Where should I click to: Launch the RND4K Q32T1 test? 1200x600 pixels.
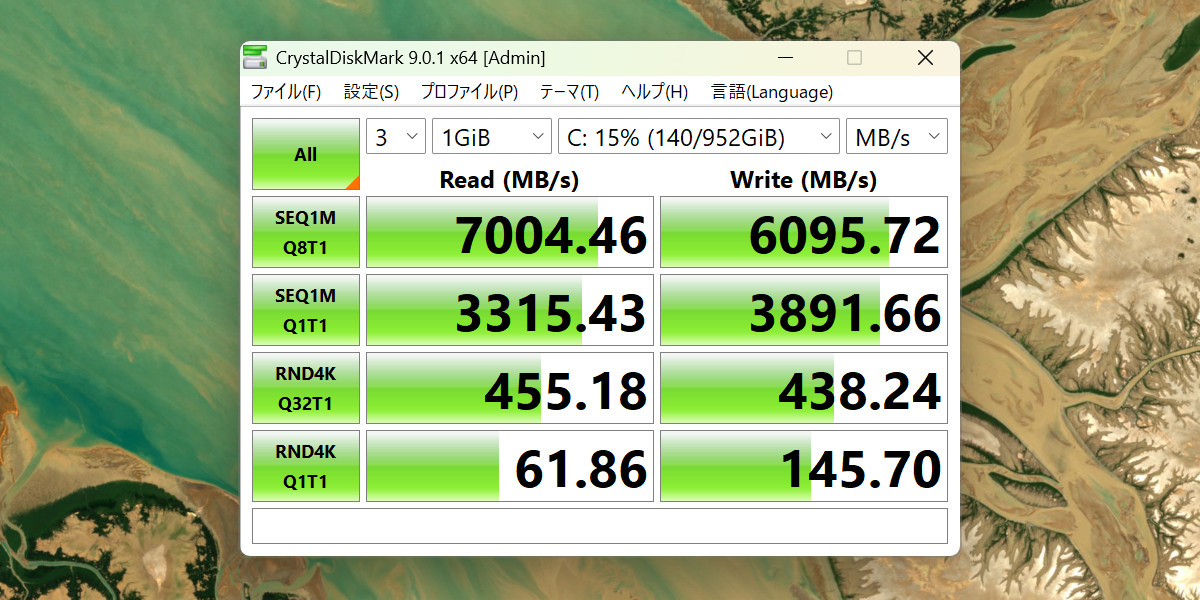(305, 388)
